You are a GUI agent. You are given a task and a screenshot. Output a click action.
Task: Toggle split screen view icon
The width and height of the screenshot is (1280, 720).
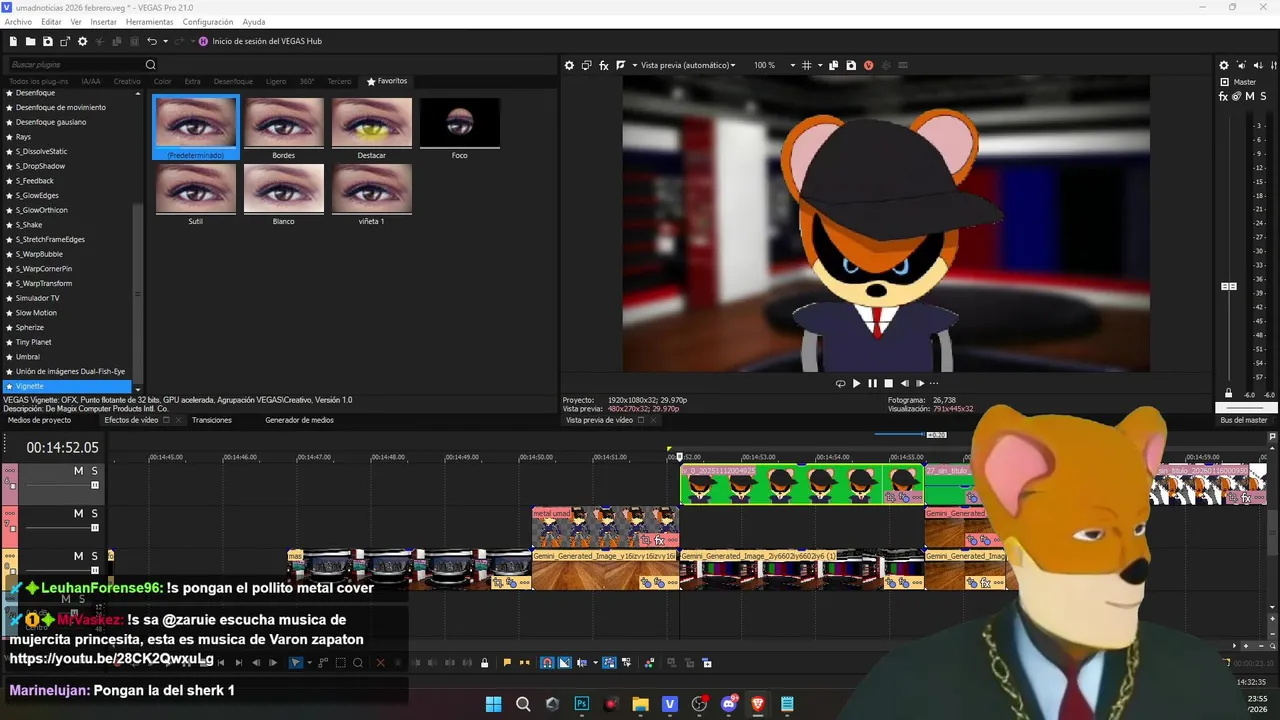click(x=621, y=65)
